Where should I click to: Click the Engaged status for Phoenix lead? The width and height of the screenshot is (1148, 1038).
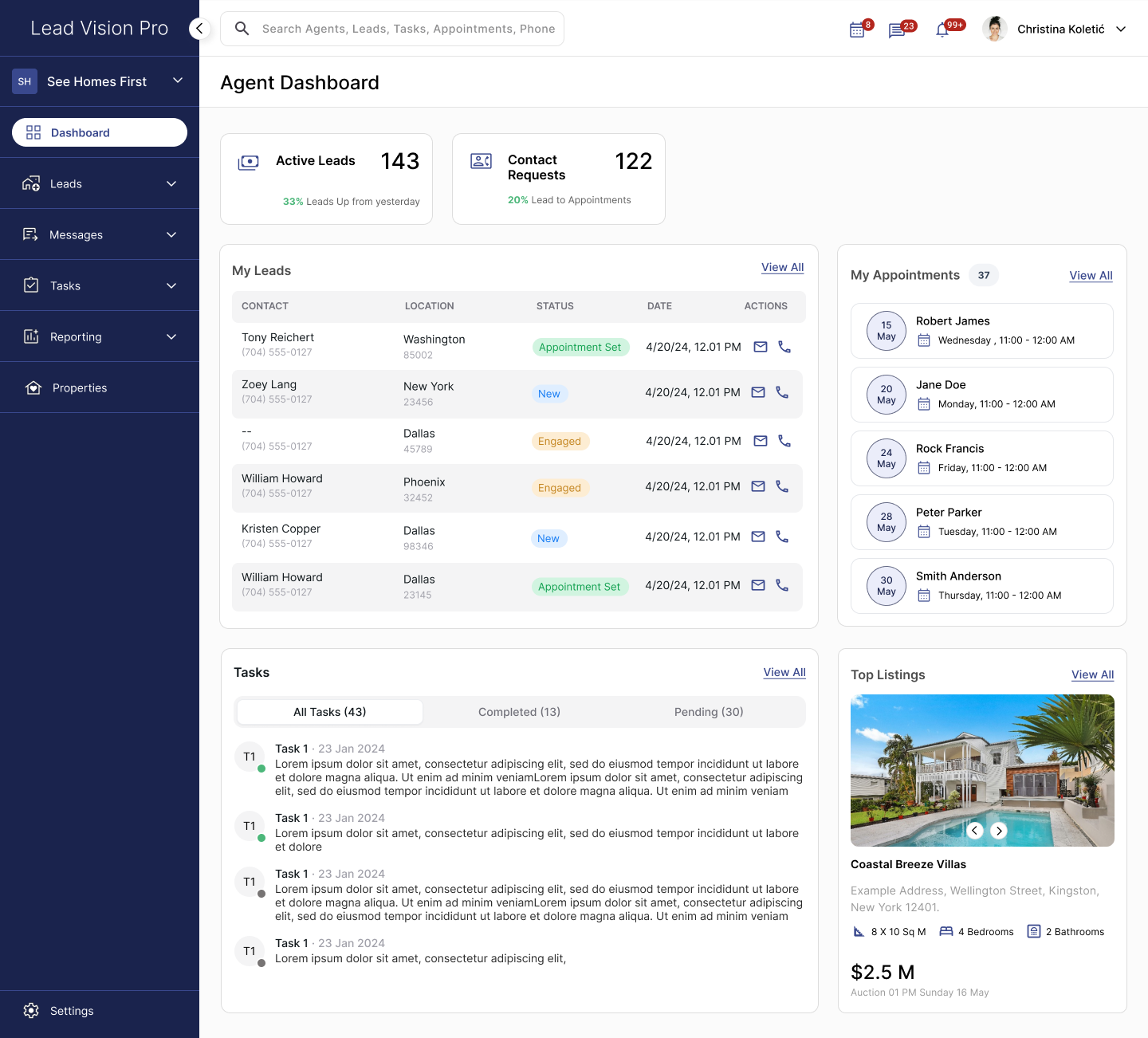(560, 488)
